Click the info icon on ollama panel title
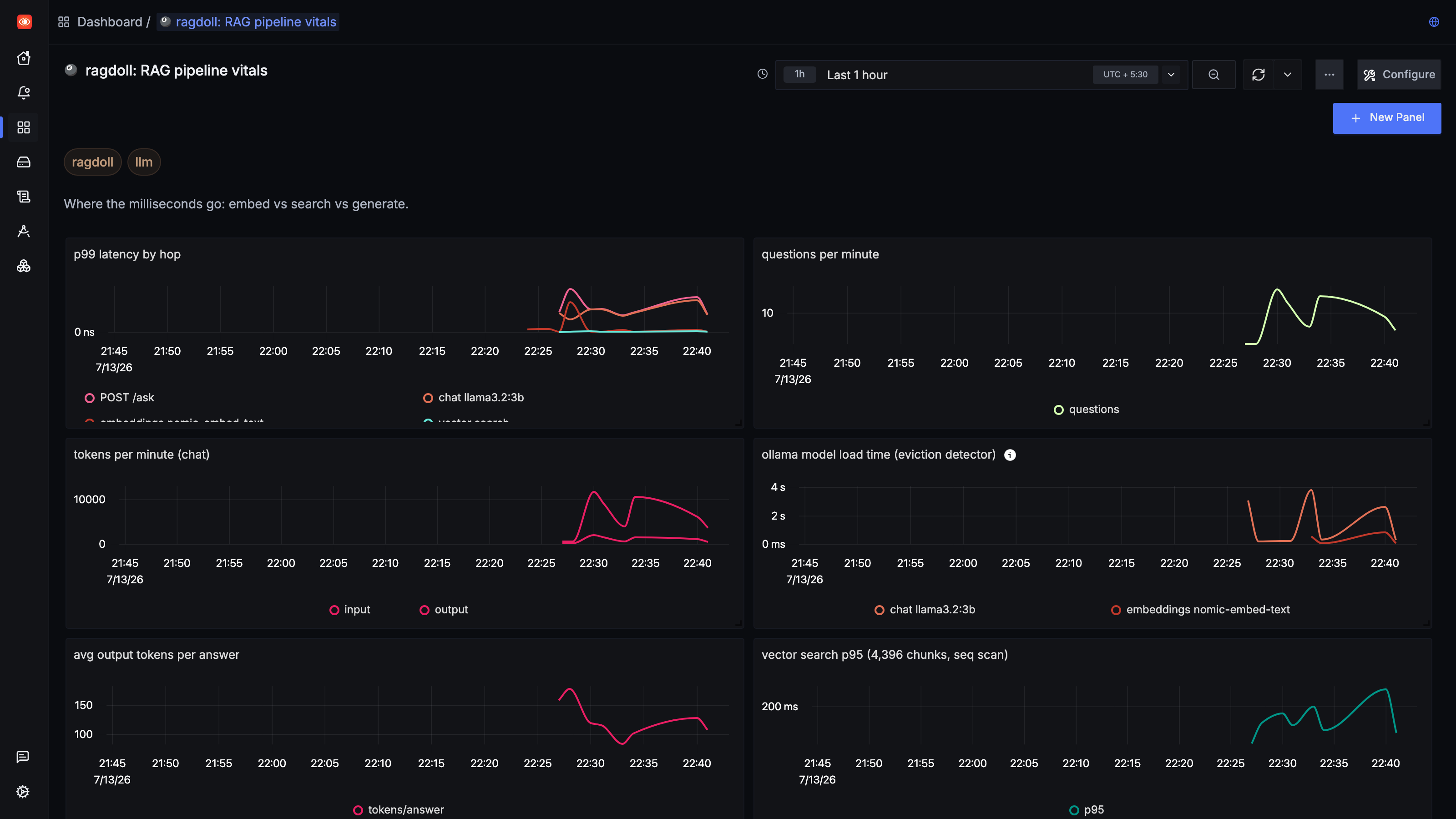 (1010, 455)
